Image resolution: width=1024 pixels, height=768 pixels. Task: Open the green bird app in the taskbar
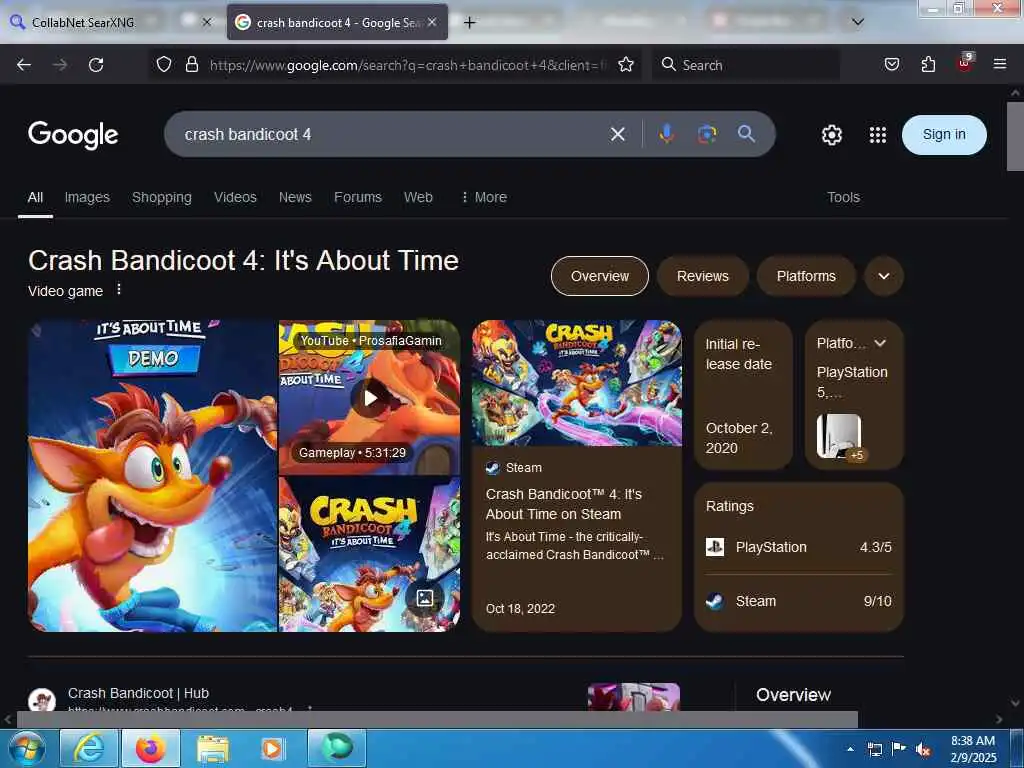pyautogui.click(x=337, y=748)
